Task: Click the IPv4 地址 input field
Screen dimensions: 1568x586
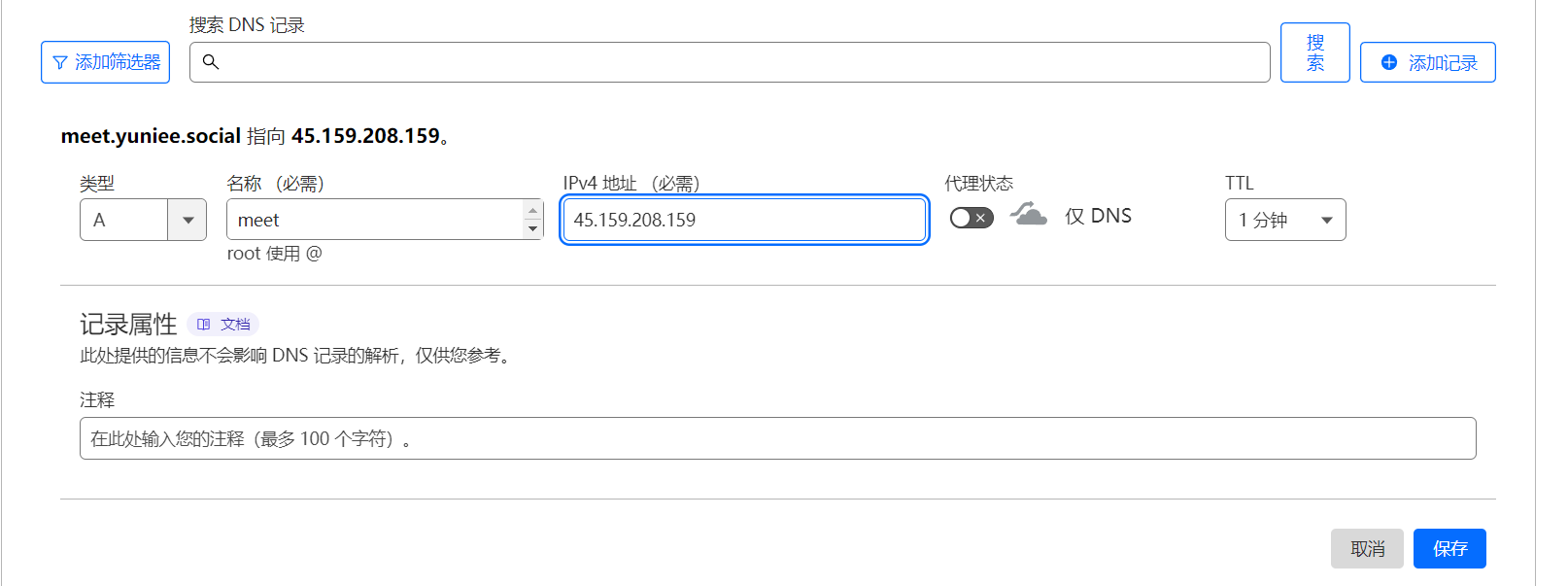Action: 744,220
